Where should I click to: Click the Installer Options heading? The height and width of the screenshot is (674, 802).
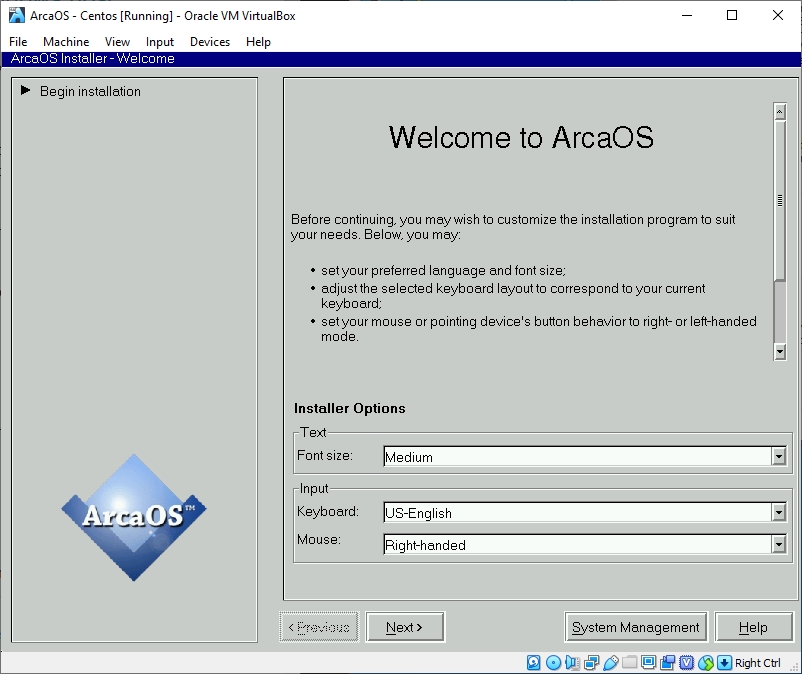click(350, 408)
